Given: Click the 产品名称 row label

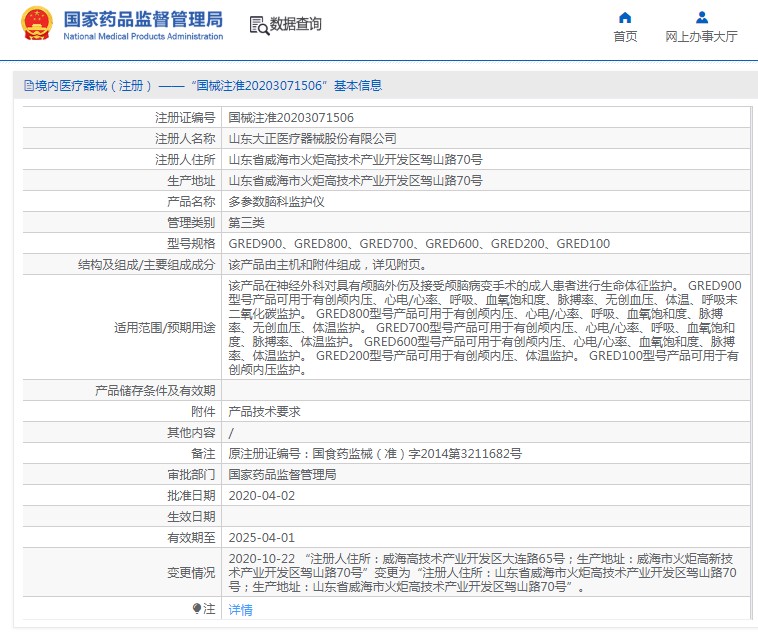Looking at the screenshot, I should coord(191,202).
